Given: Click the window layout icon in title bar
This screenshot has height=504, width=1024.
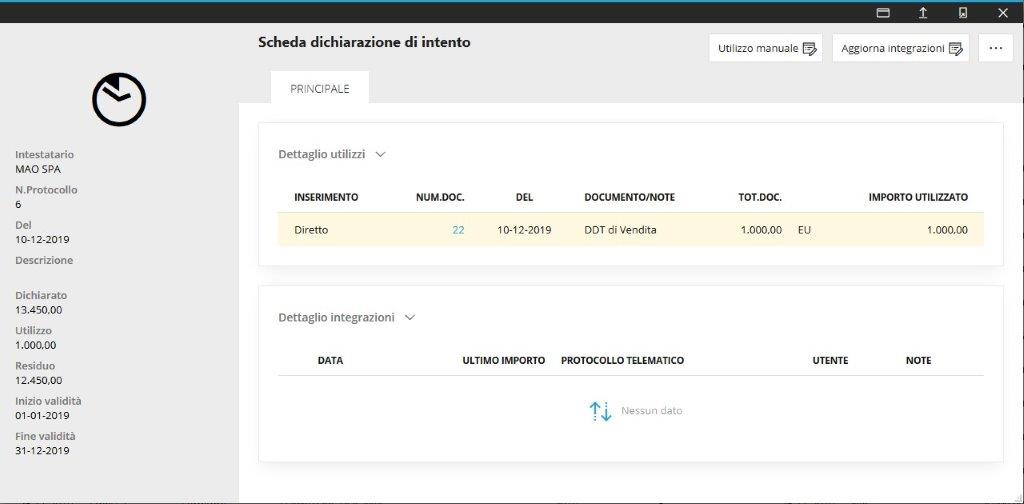Looking at the screenshot, I should [883, 12].
